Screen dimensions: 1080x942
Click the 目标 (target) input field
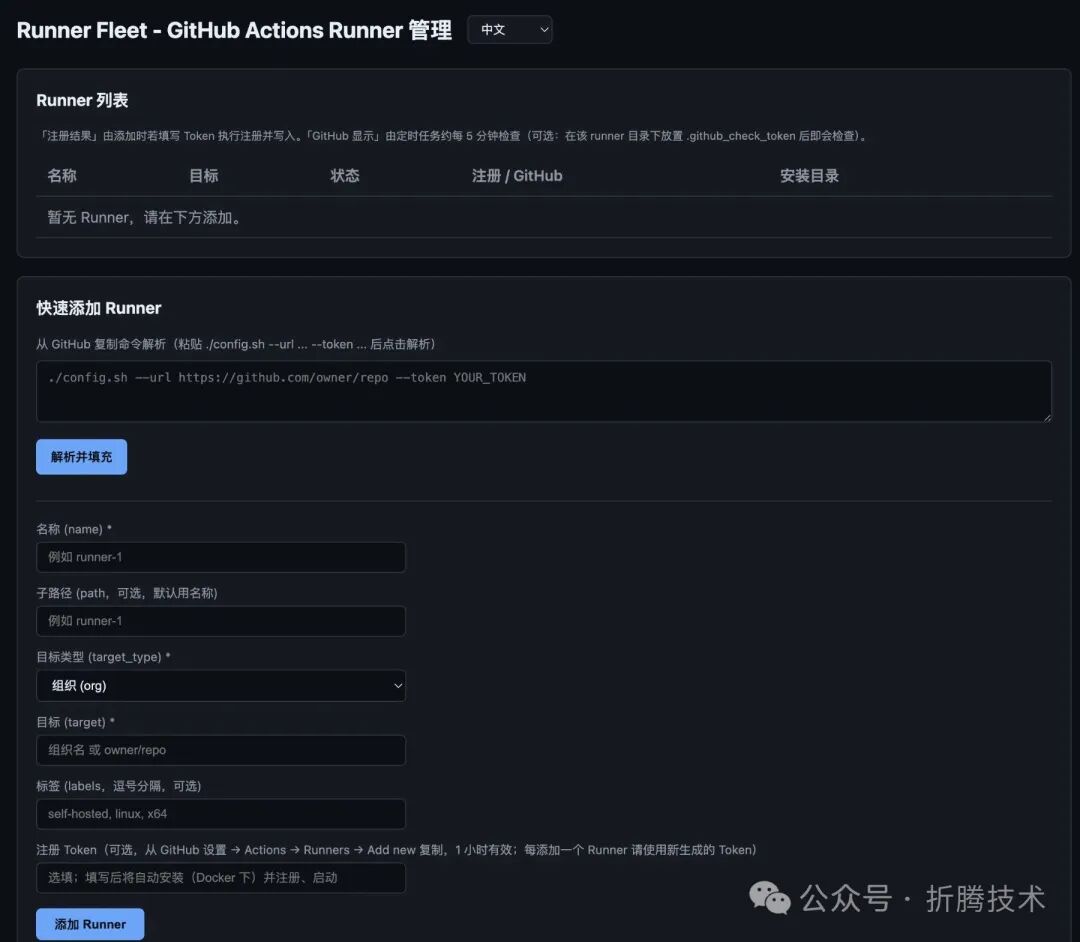[x=220, y=750]
